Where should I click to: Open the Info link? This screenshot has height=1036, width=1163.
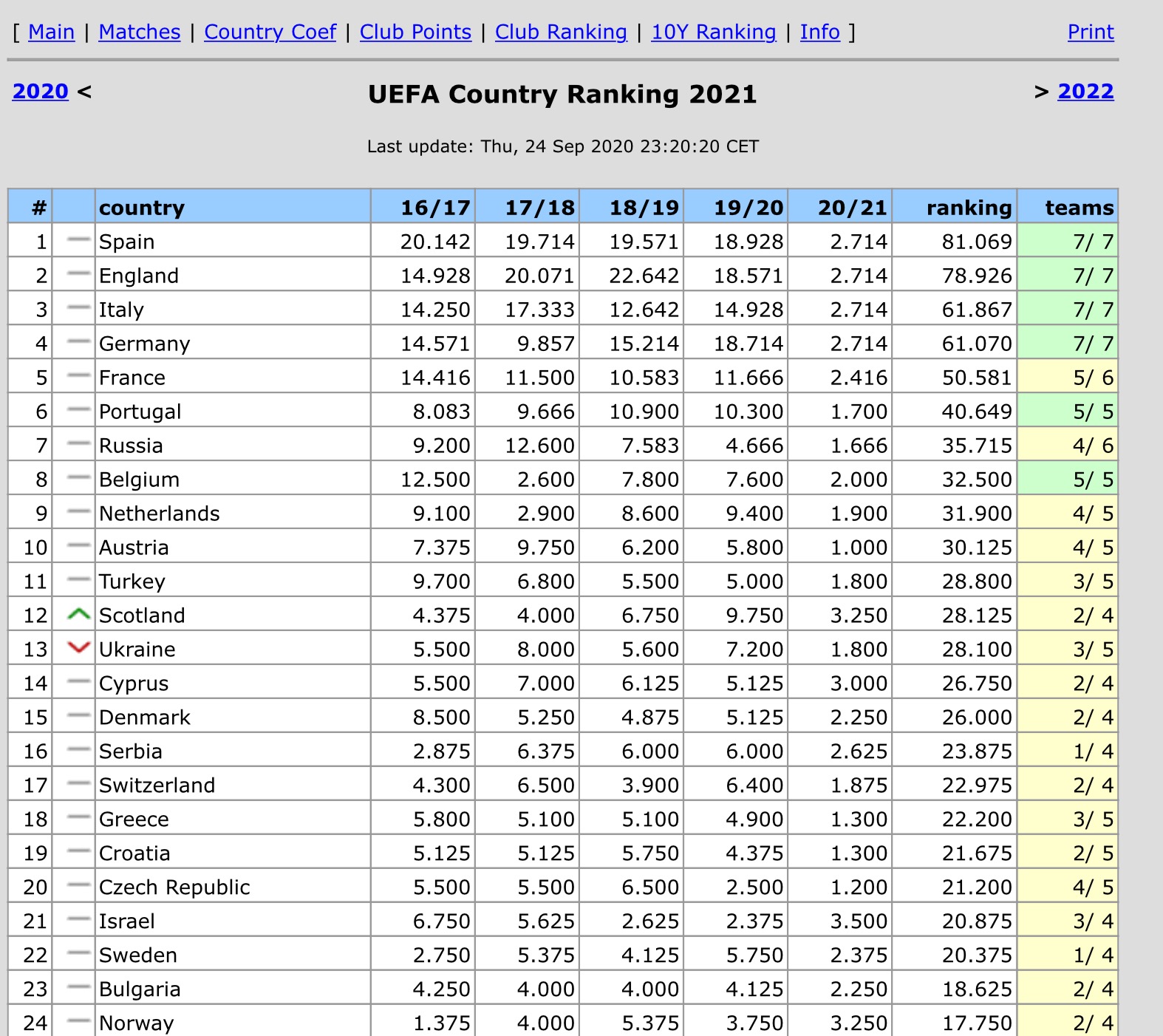(x=819, y=32)
